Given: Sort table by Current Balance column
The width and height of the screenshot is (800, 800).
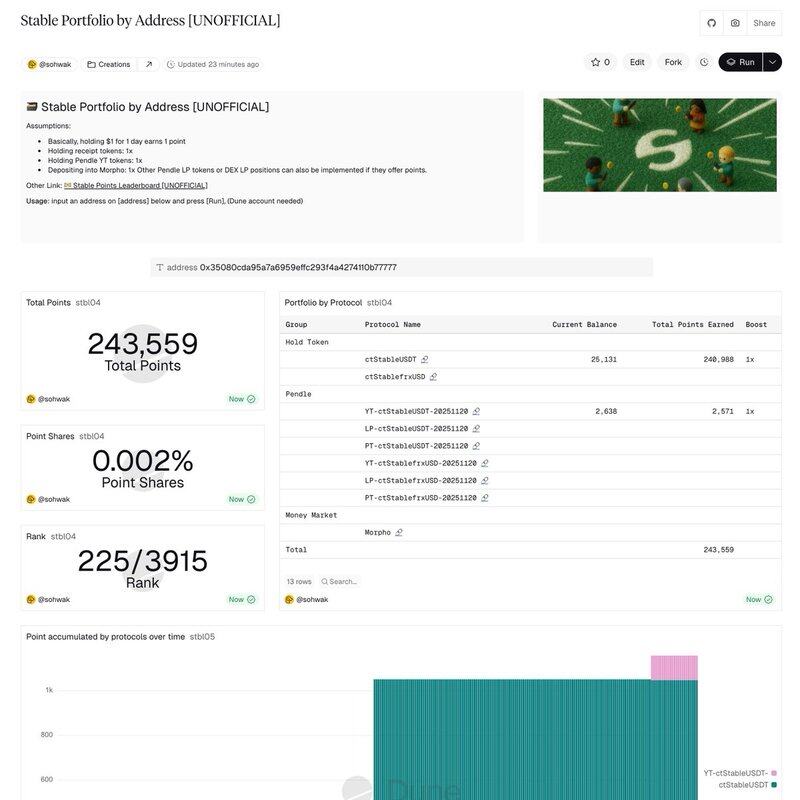Looking at the screenshot, I should (x=584, y=325).
